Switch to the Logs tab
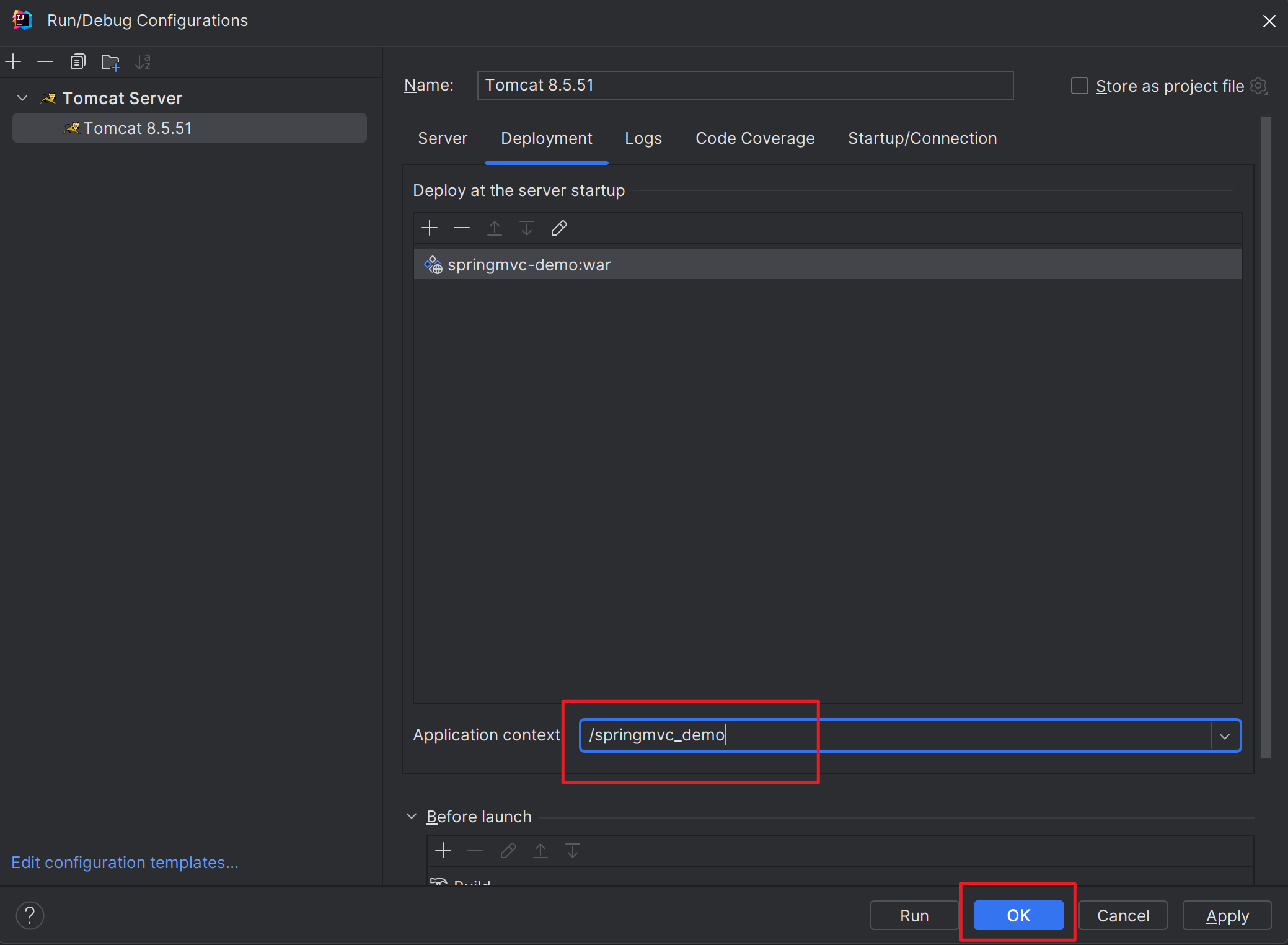Screen dimensions: 1288x945 643,138
